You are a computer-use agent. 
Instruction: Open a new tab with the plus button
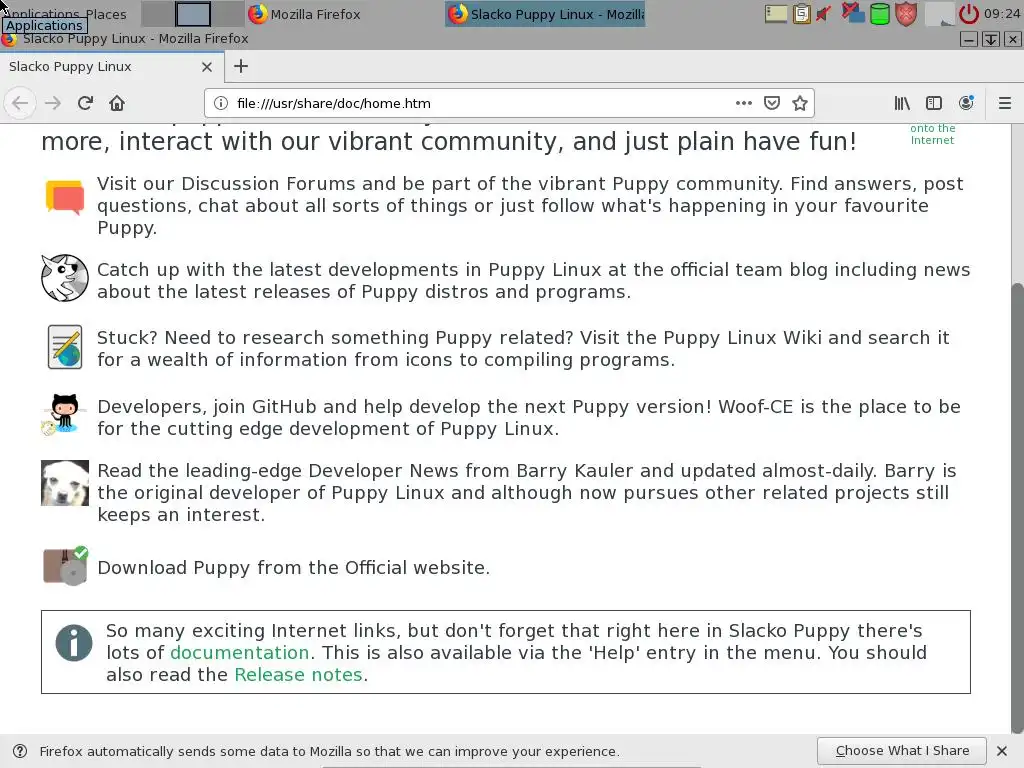240,66
